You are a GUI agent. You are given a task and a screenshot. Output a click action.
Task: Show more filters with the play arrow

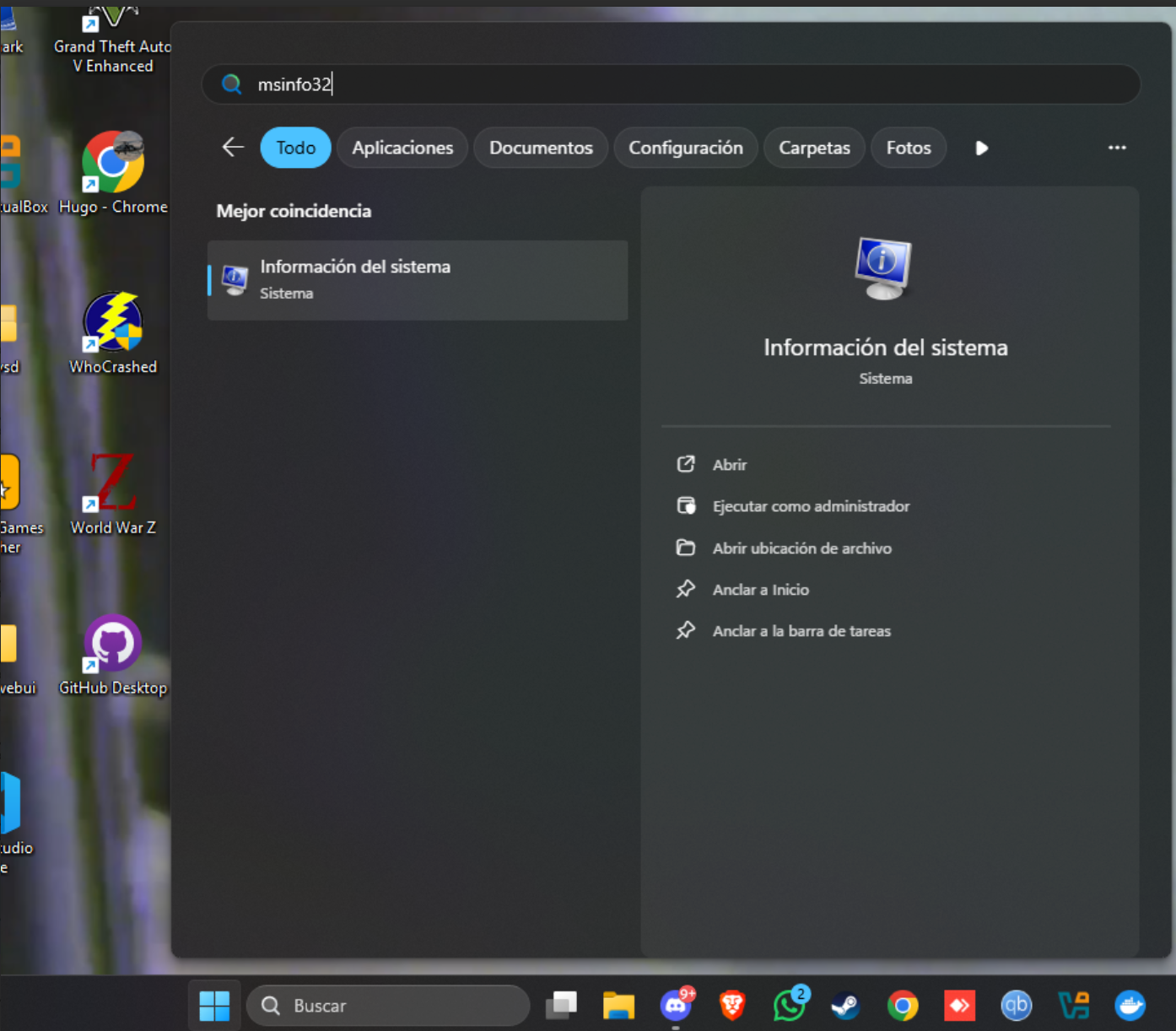pos(981,148)
